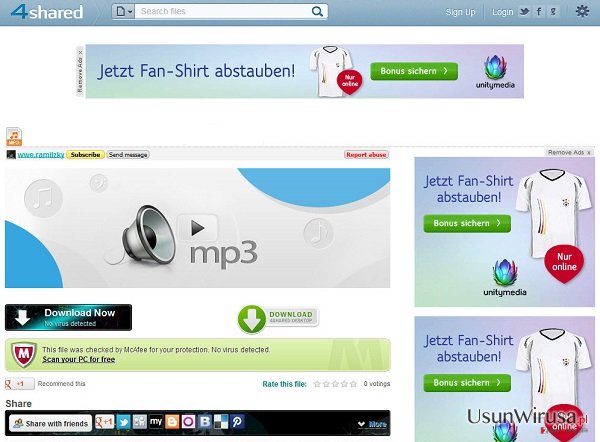Viewport: 600px width, 442px height.
Task: Open the file type dropdown in search
Action: (124, 11)
